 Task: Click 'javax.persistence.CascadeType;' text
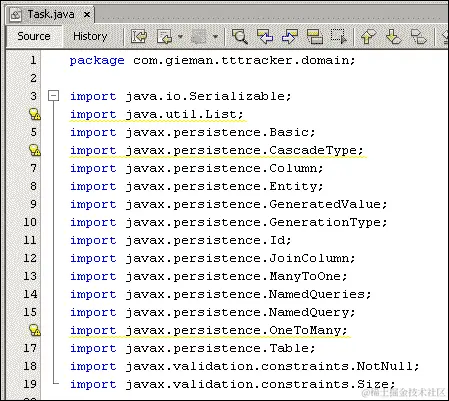(244, 150)
